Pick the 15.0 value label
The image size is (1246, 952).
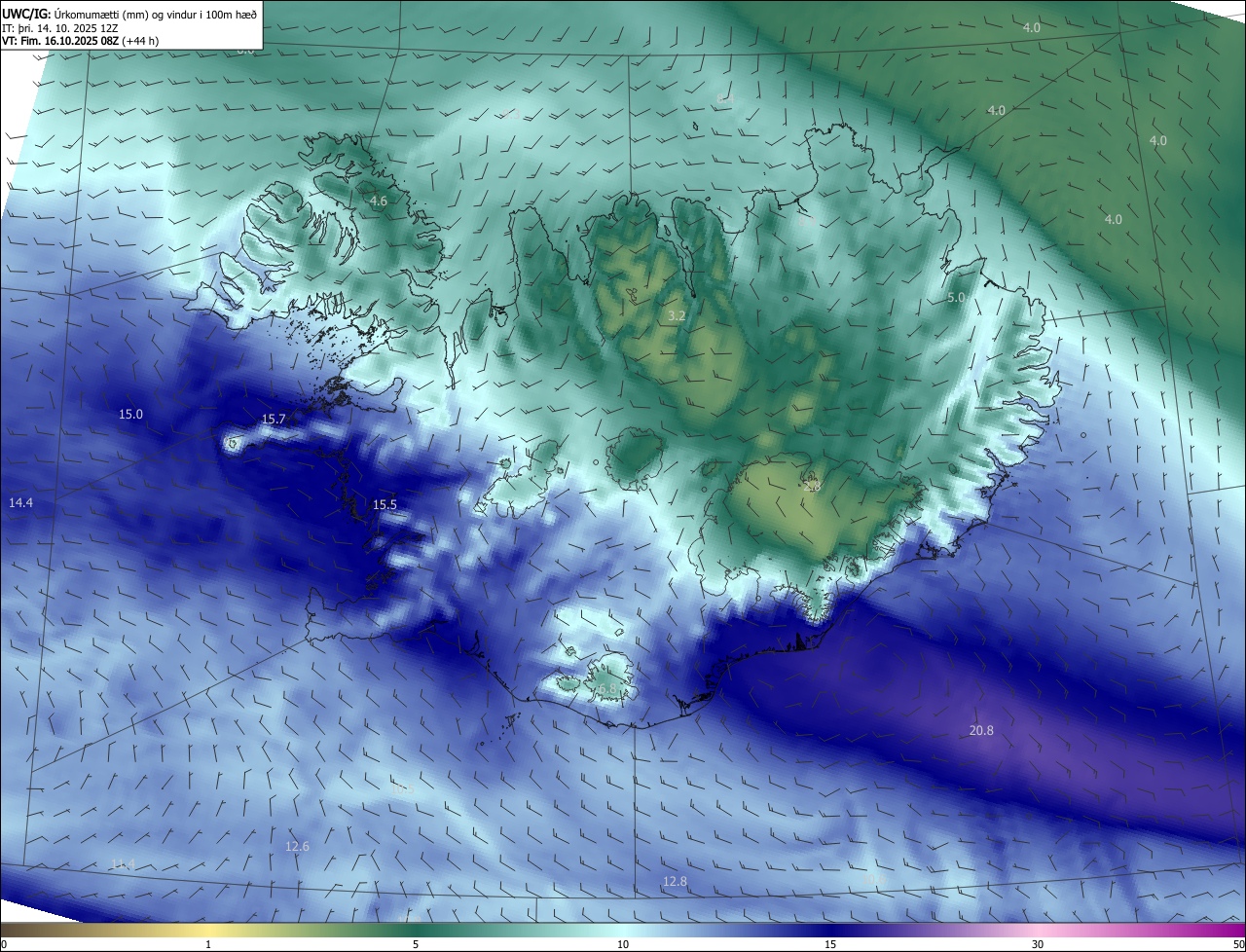(130, 414)
